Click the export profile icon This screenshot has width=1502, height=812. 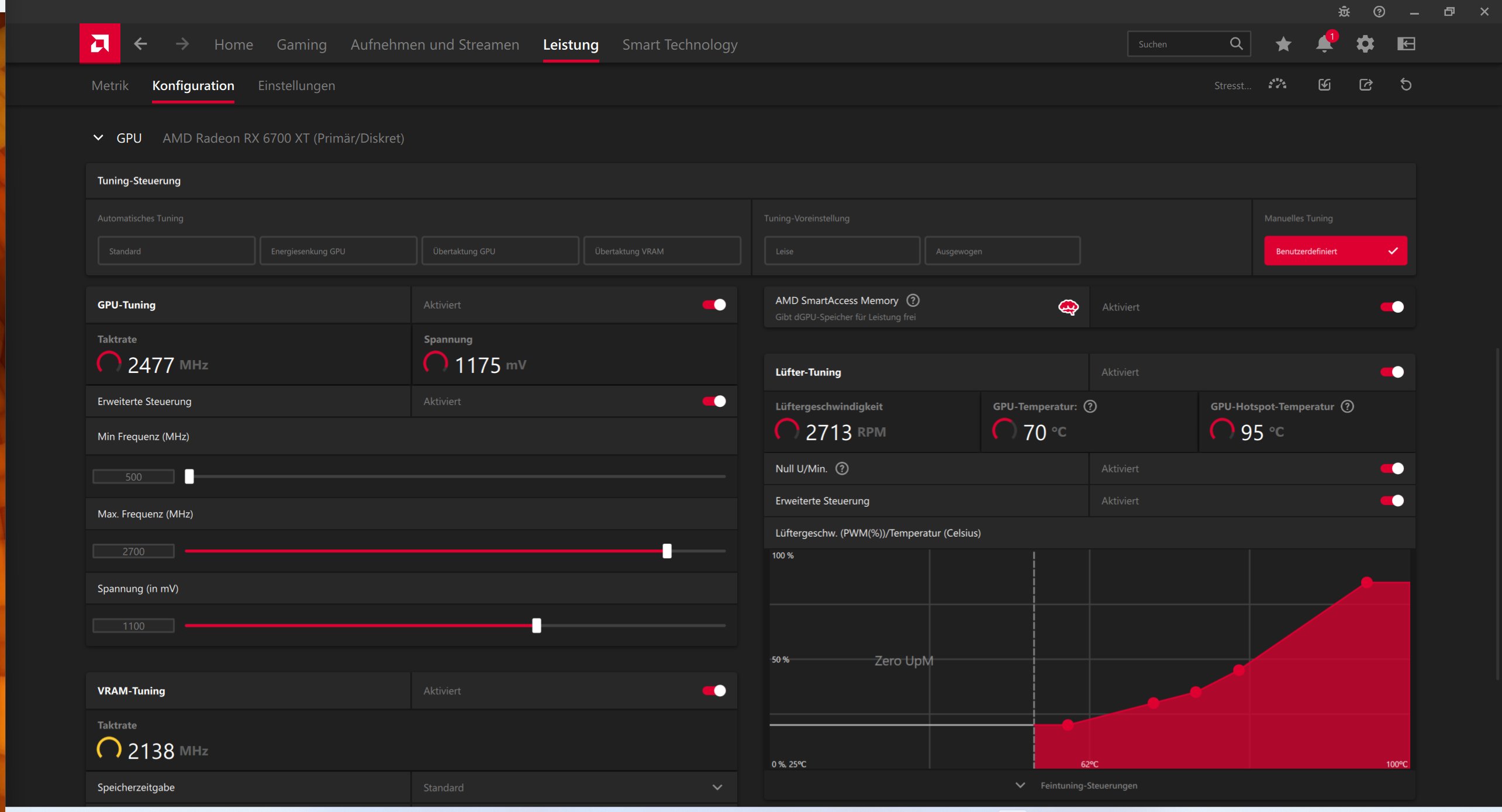pos(1366,85)
